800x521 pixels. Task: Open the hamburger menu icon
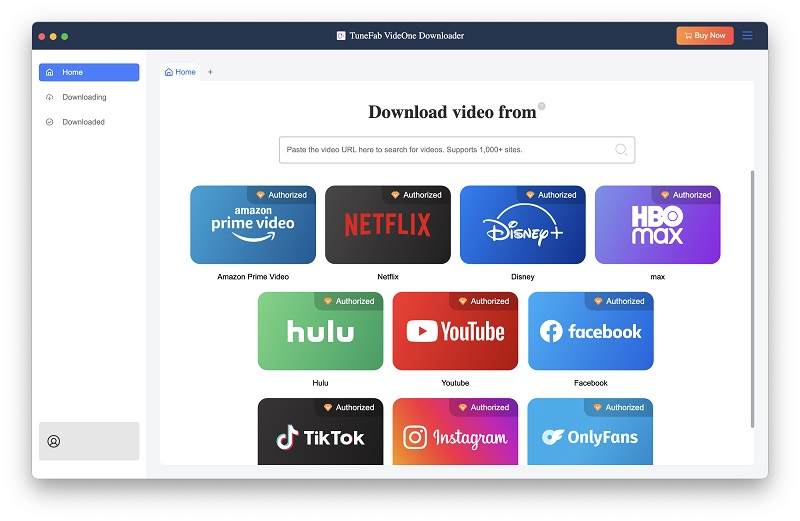[x=747, y=35]
